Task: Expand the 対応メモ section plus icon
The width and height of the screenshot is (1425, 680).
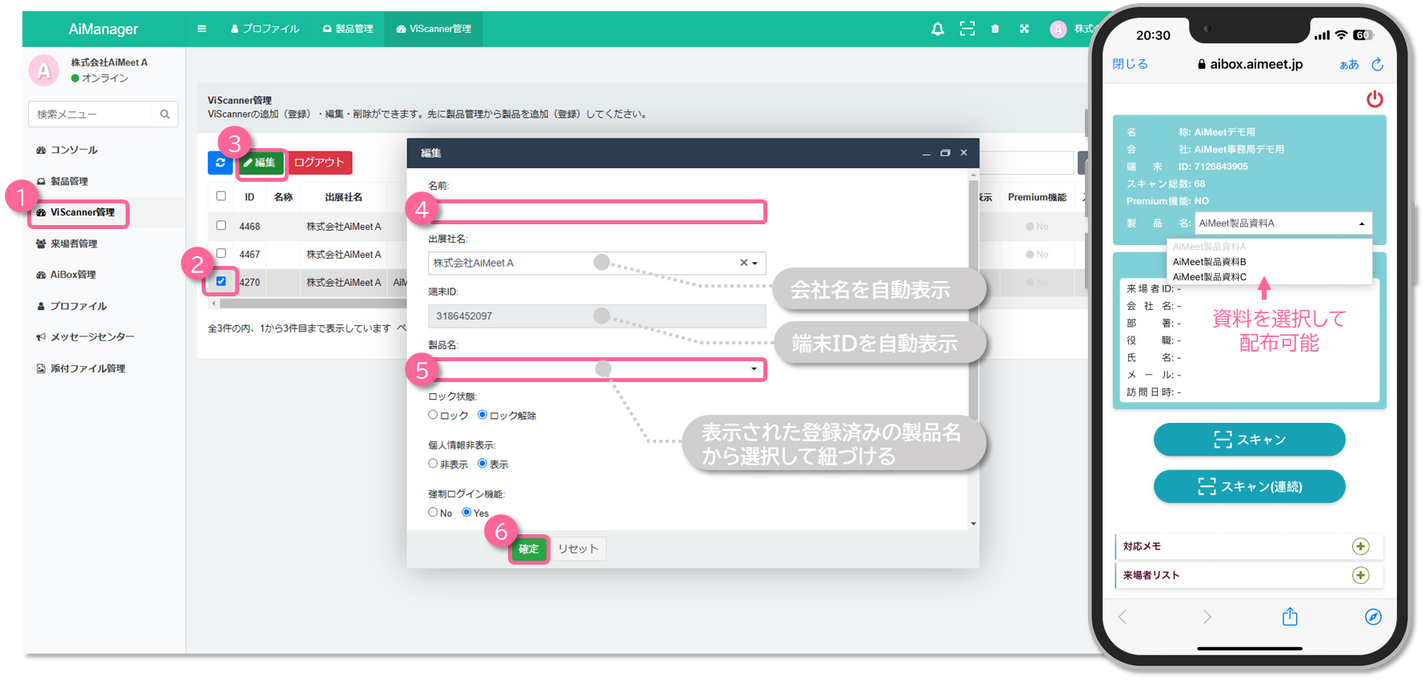Action: (x=1360, y=546)
